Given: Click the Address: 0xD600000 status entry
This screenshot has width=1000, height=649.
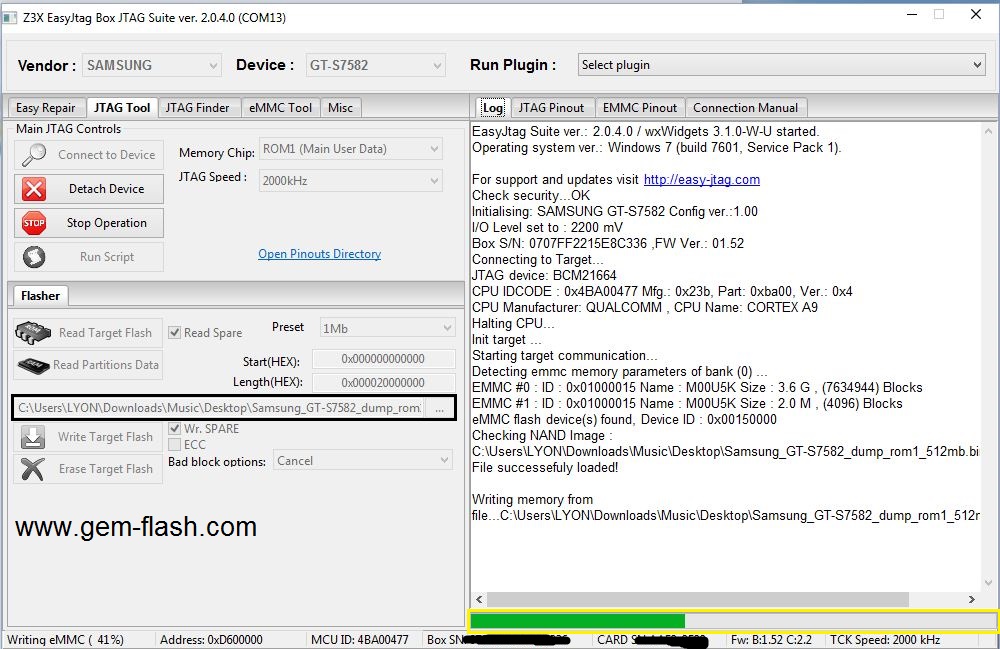Looking at the screenshot, I should [211, 639].
